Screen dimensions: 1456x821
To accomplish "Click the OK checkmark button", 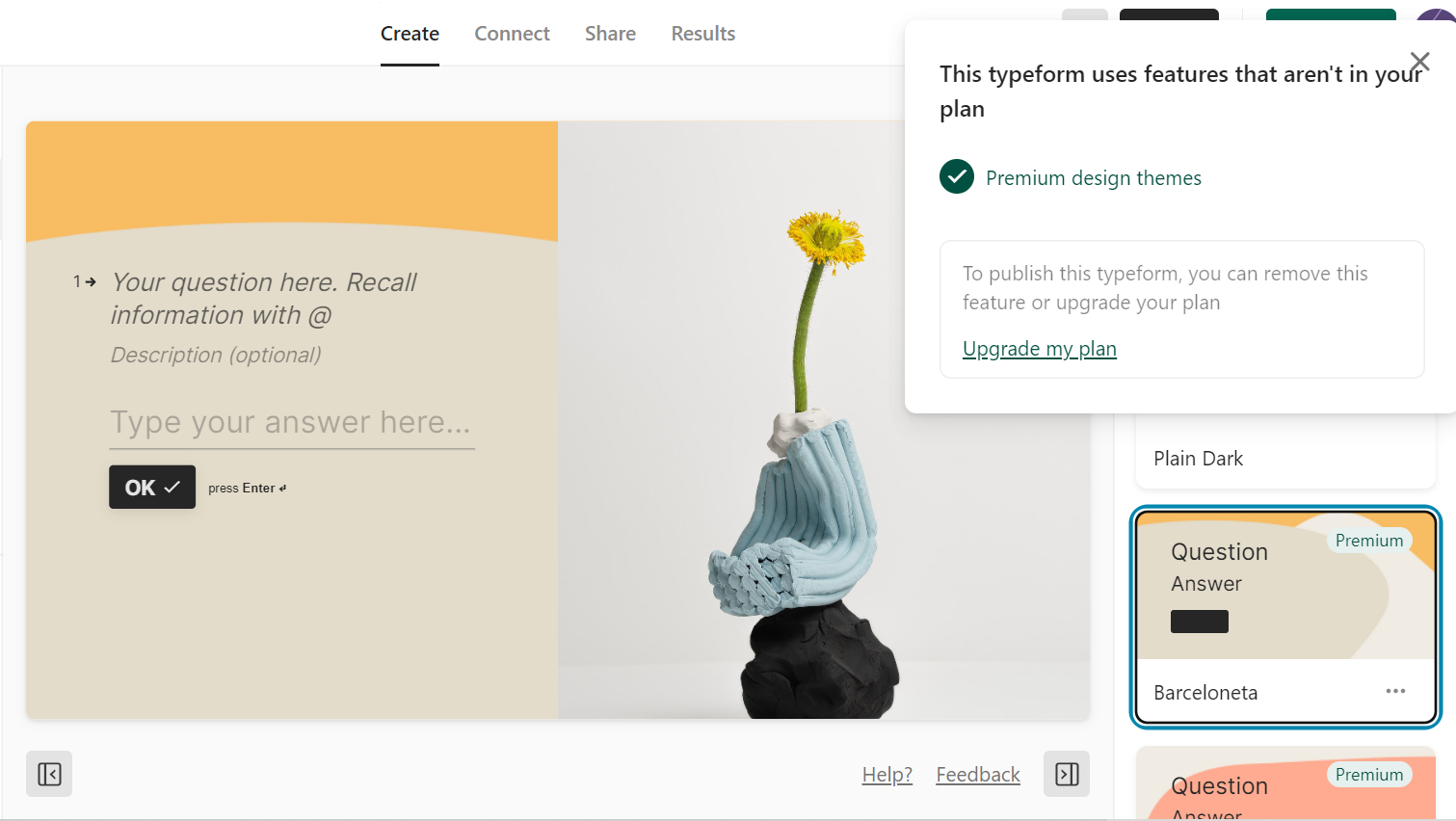I will [152, 488].
